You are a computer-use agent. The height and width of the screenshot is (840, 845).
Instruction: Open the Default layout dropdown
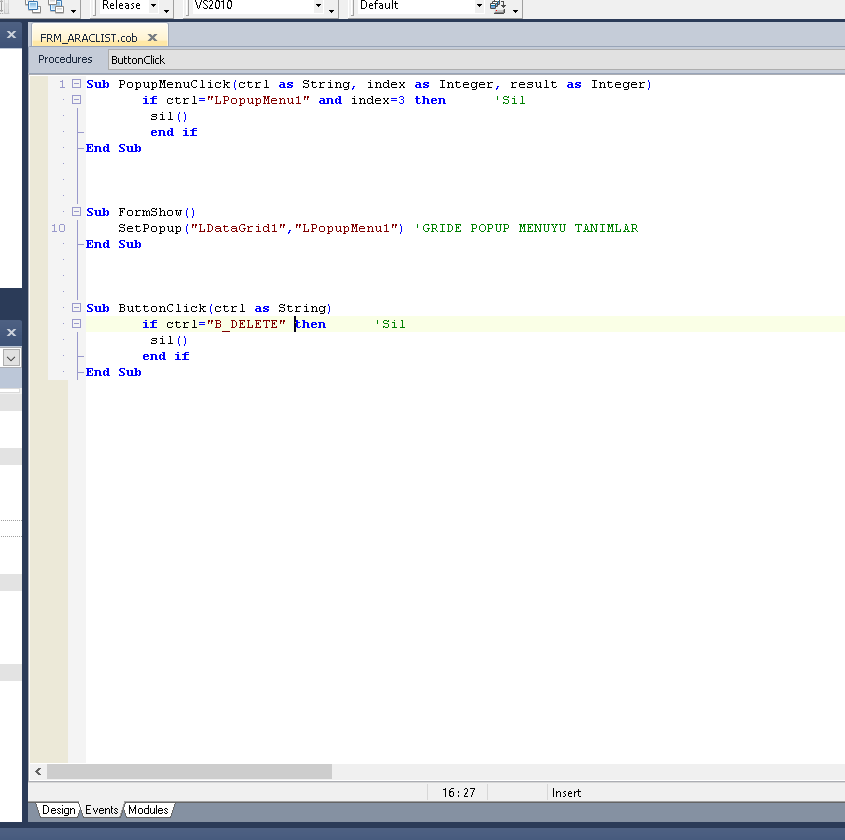[479, 6]
